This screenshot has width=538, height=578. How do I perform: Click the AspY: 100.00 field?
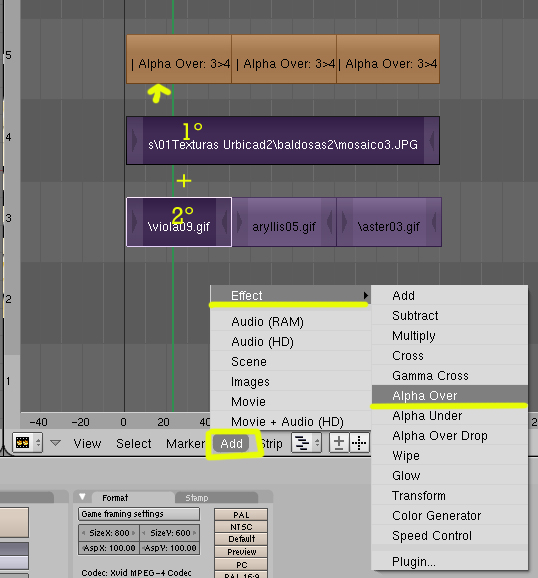[x=170, y=548]
